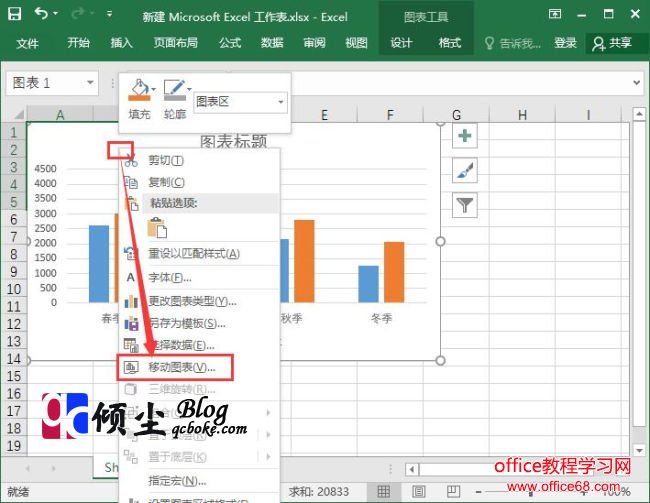Expand the formula bar chevron

[x=637, y=83]
